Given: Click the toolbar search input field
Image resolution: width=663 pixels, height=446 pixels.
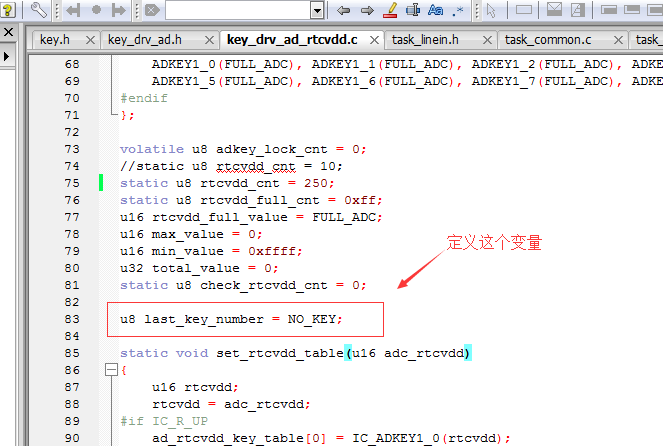Looking at the screenshot, I should 238,10.
